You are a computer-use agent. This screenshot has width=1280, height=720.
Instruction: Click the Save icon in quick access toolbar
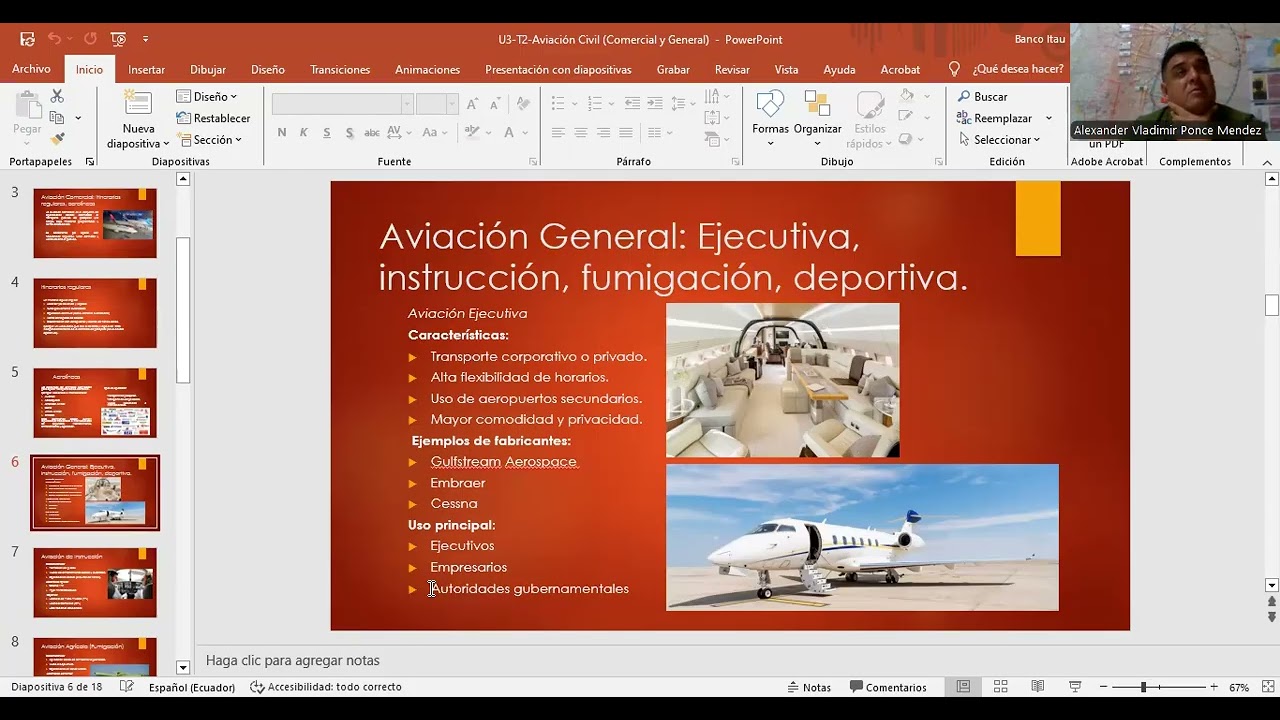(27, 39)
